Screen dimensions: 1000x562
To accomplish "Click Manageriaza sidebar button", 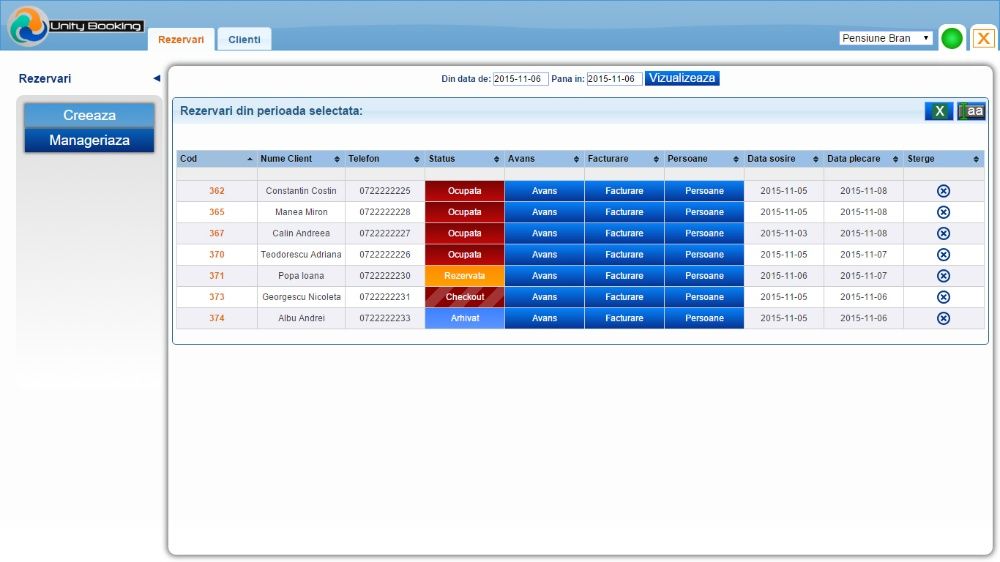I will [x=89, y=140].
